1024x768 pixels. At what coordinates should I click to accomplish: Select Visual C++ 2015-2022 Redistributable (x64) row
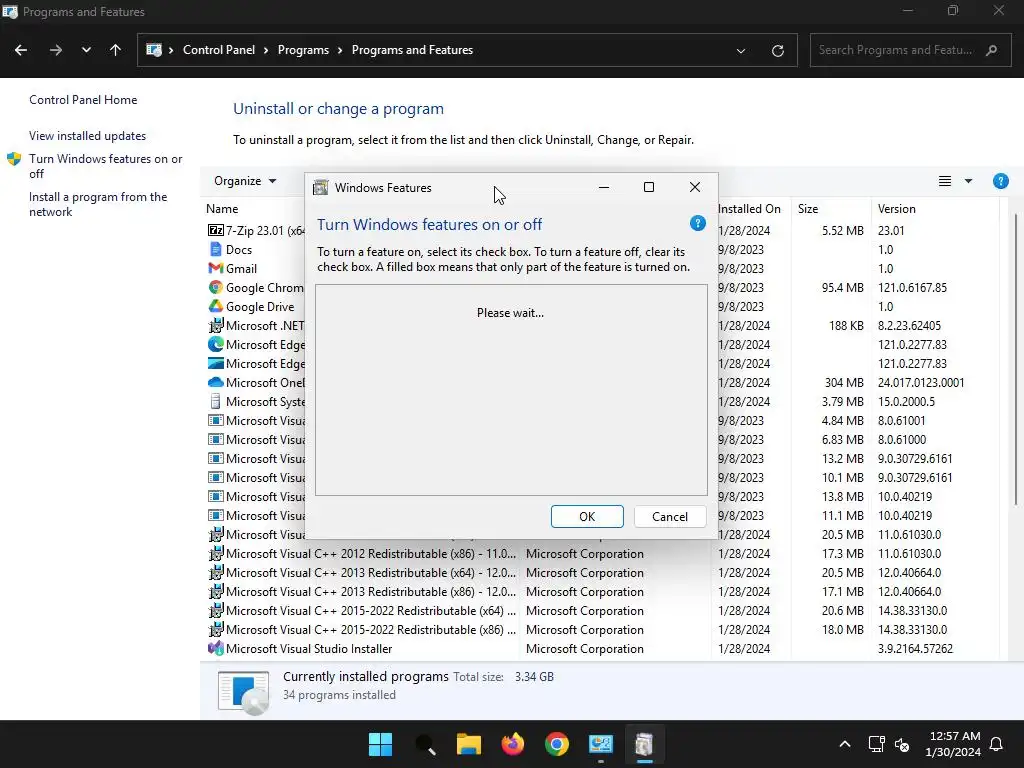(x=602, y=611)
